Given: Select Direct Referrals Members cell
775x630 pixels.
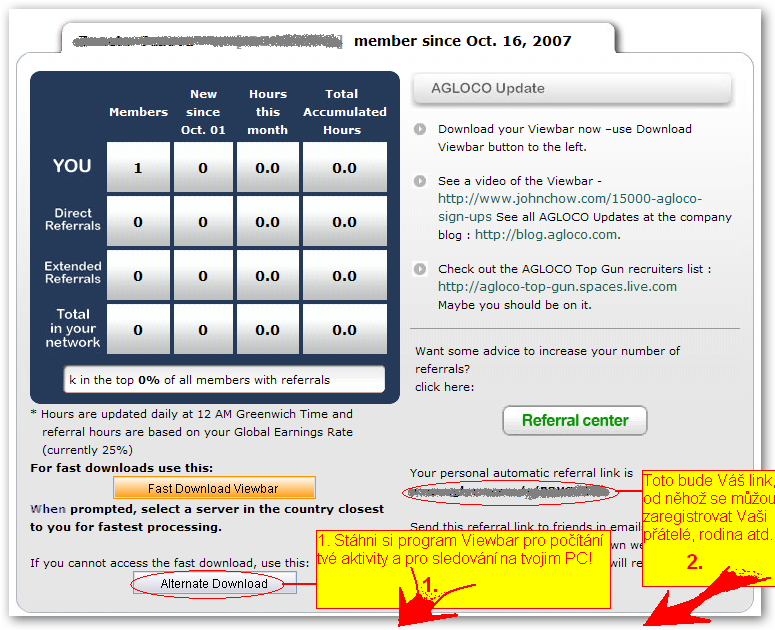Looking at the screenshot, I should [x=138, y=221].
